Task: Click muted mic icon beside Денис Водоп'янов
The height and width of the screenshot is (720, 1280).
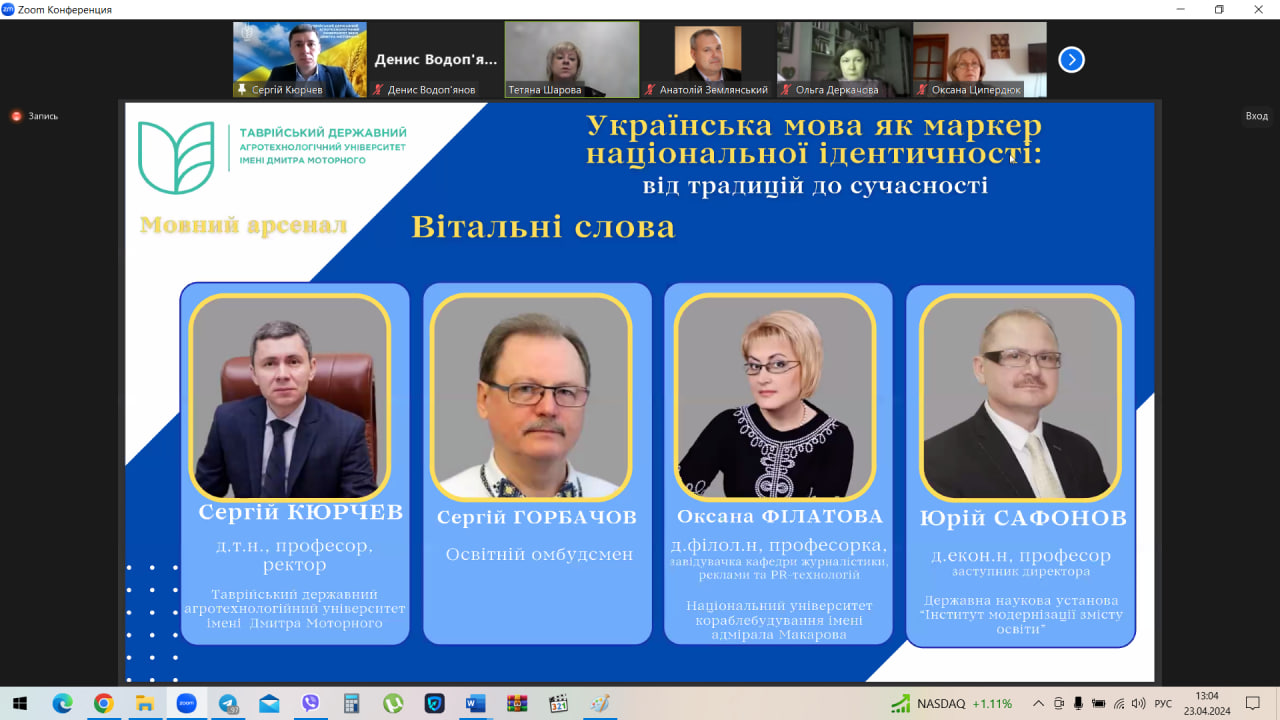Action: click(378, 90)
